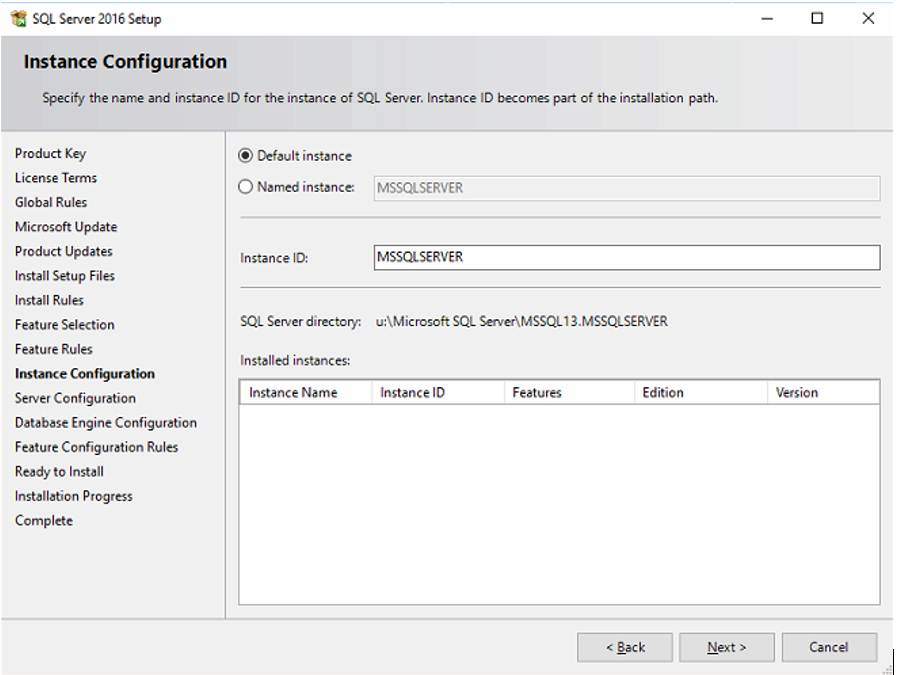Image resolution: width=898 pixels, height=675 pixels.
Task: Minimize the setup window
Action: tap(767, 18)
